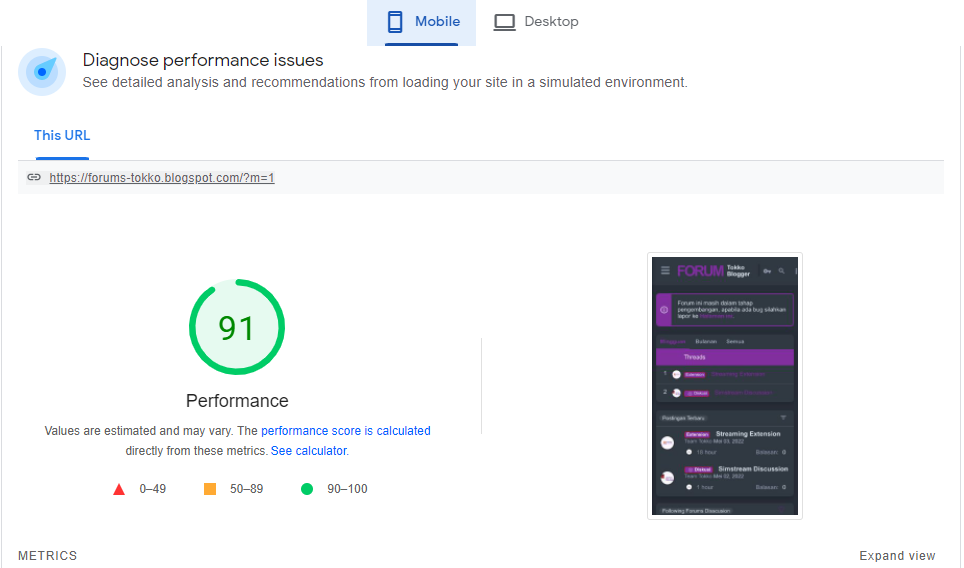Switch to the Mobile tab

[421, 23]
